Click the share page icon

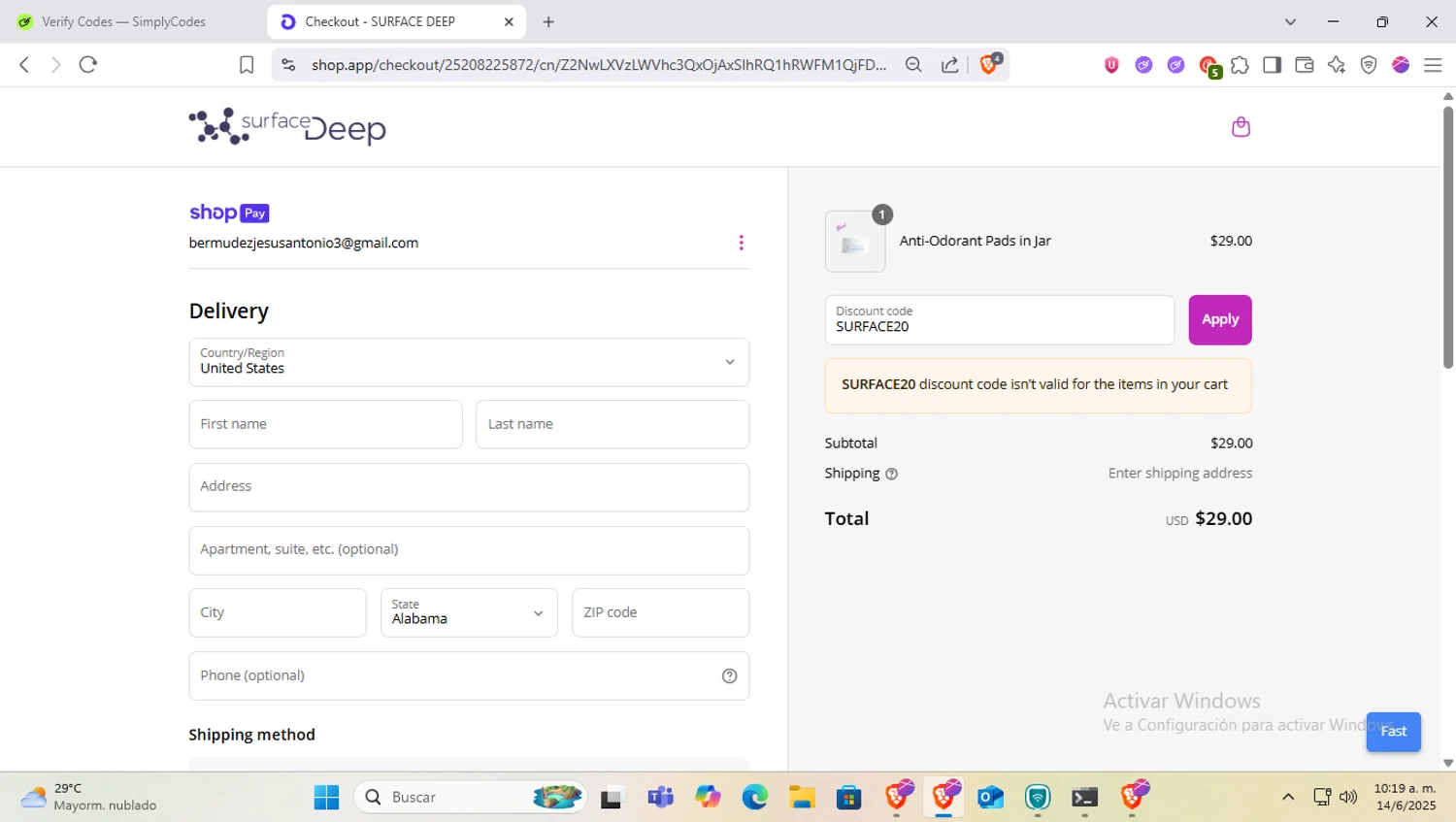950,65
